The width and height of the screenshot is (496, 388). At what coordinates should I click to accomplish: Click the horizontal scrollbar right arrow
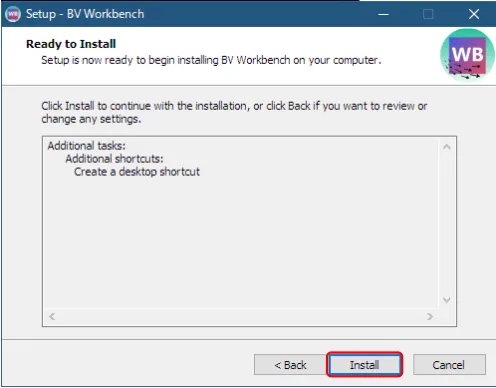pos(430,316)
